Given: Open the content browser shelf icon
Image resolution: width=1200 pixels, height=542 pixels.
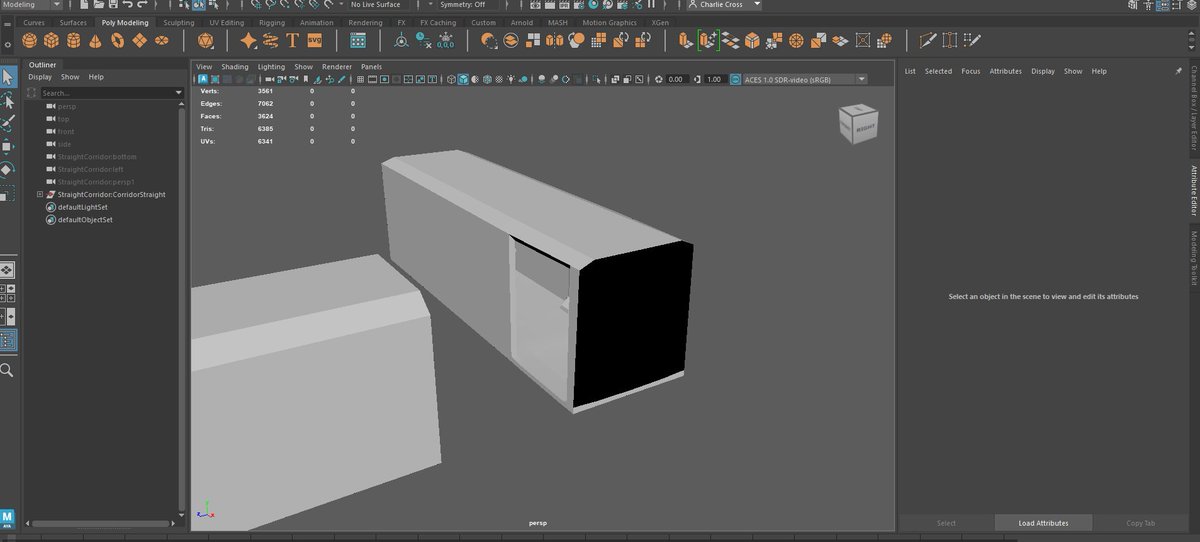Looking at the screenshot, I should 358,40.
